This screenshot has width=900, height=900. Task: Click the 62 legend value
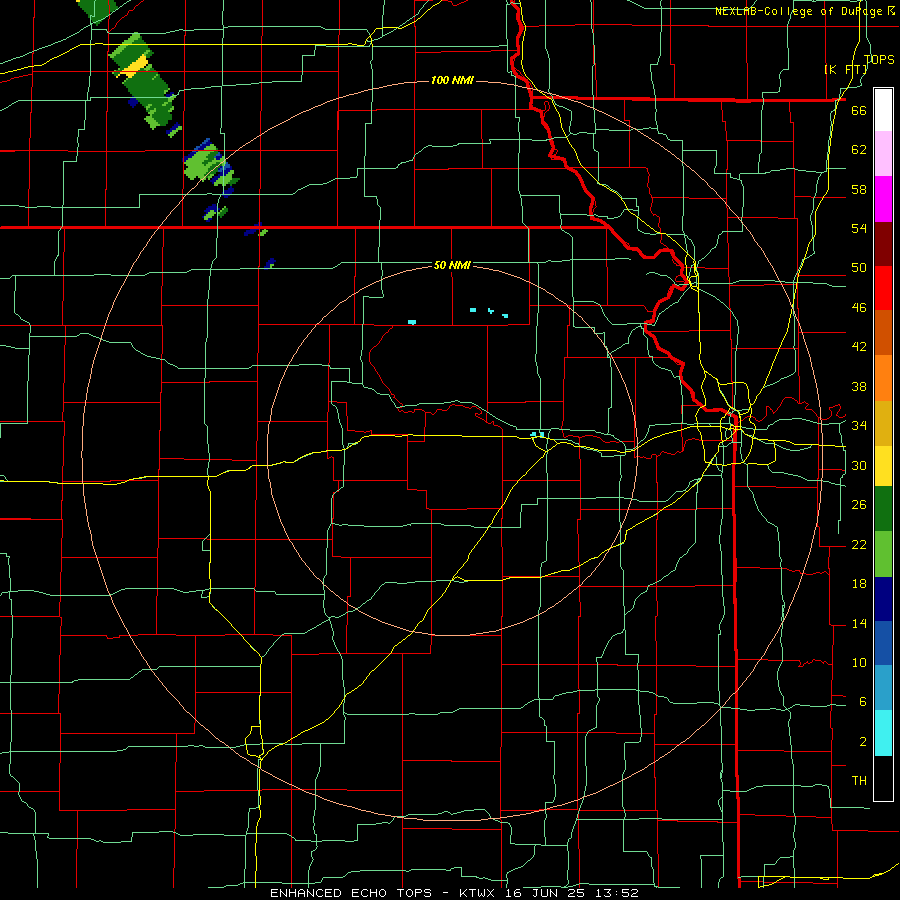[859, 150]
